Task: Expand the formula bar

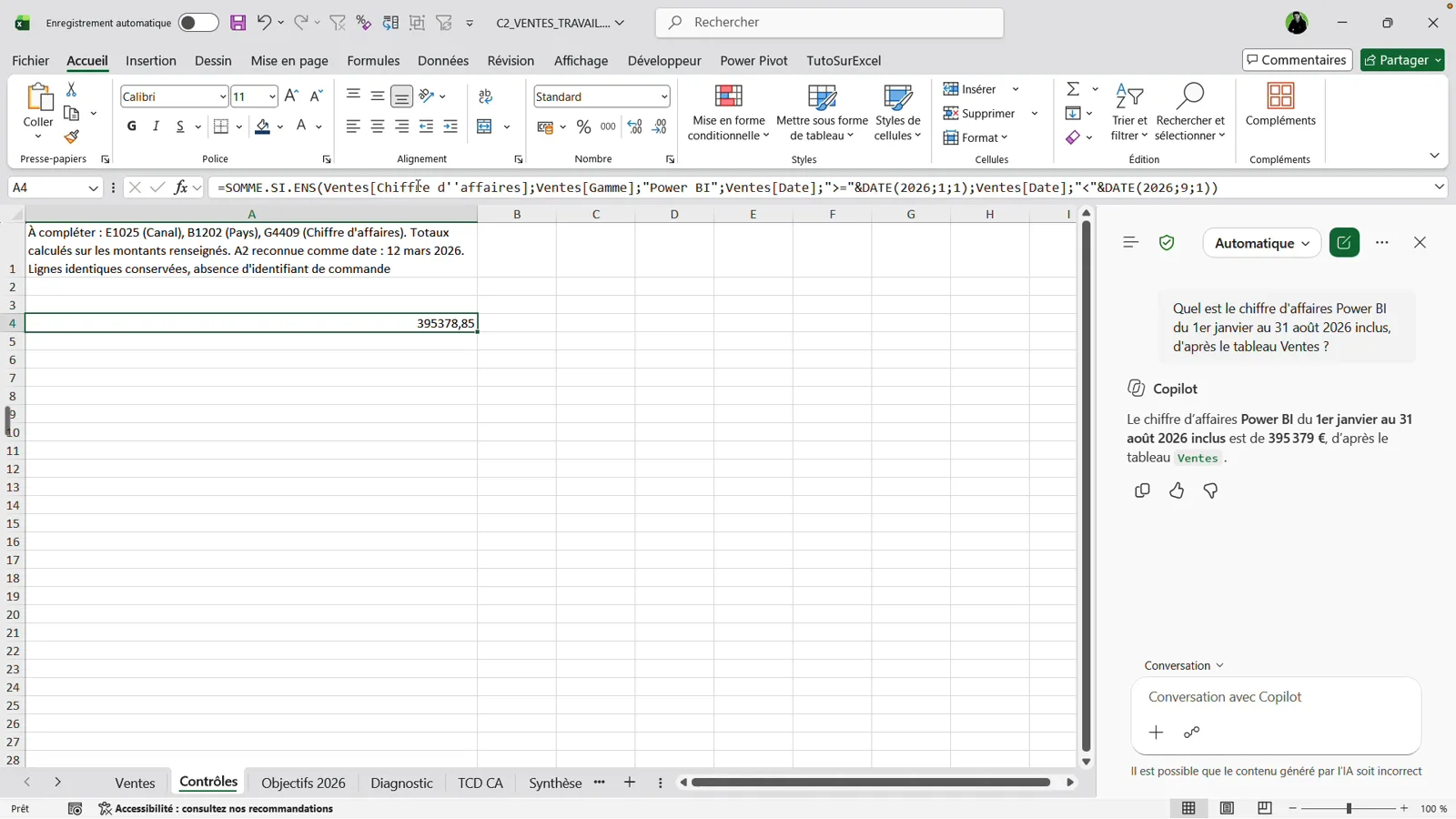Action: 1439,187
